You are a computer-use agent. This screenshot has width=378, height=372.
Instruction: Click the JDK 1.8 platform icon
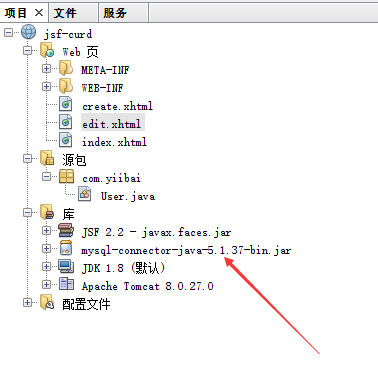click(66, 266)
